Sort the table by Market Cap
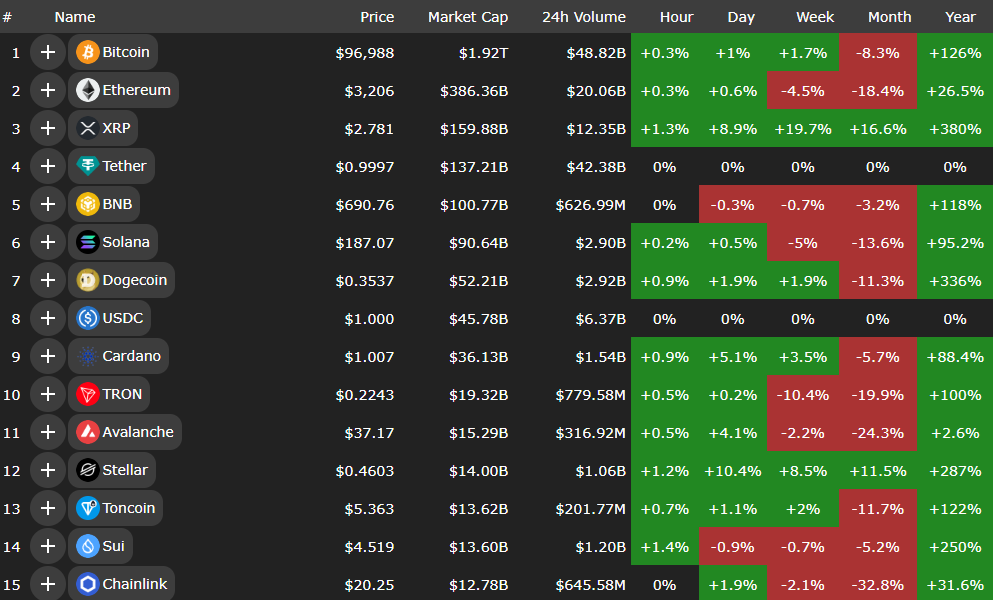Screen dimensions: 993x600 click(x=467, y=17)
